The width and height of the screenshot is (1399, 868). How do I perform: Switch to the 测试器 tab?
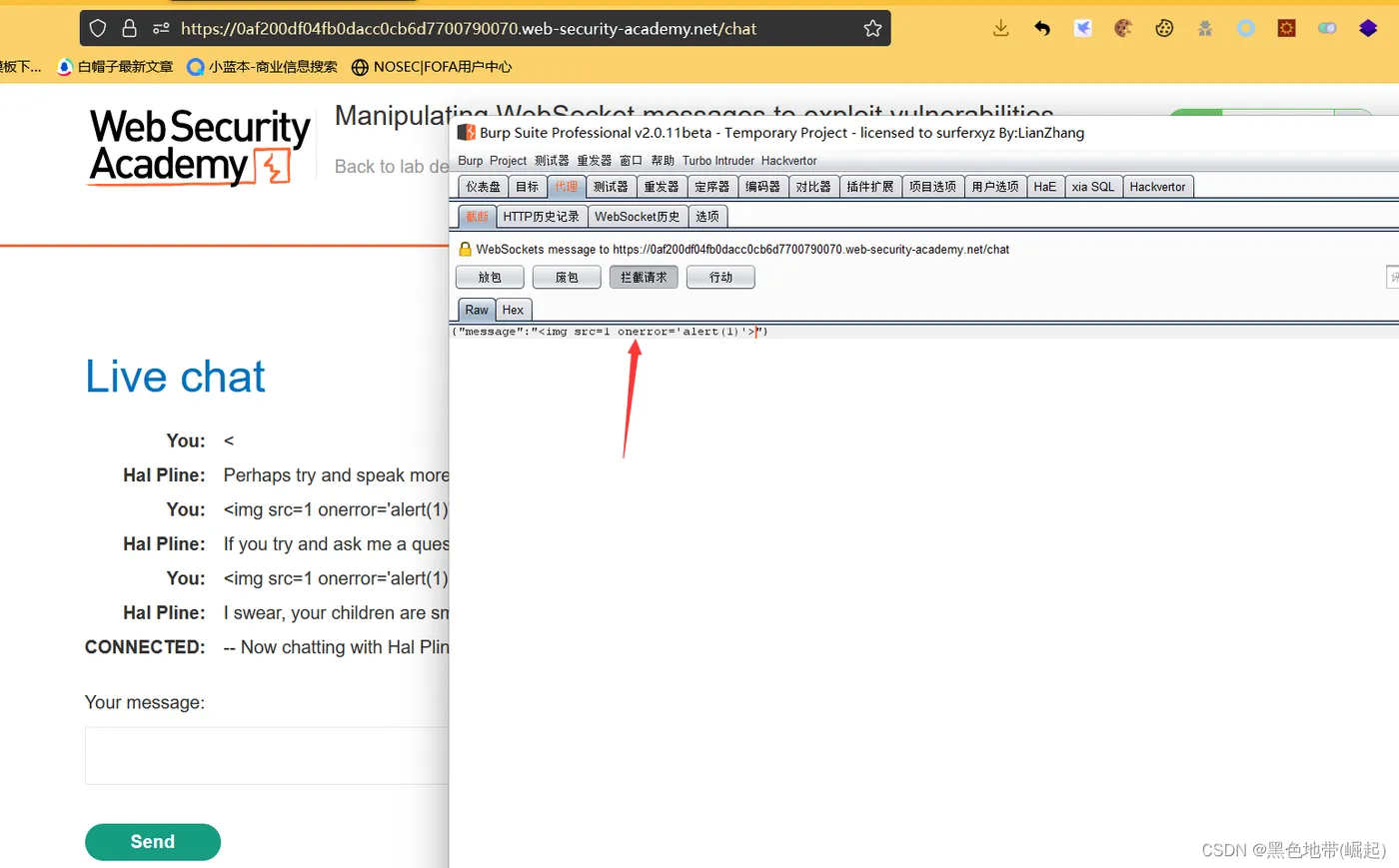pos(611,187)
